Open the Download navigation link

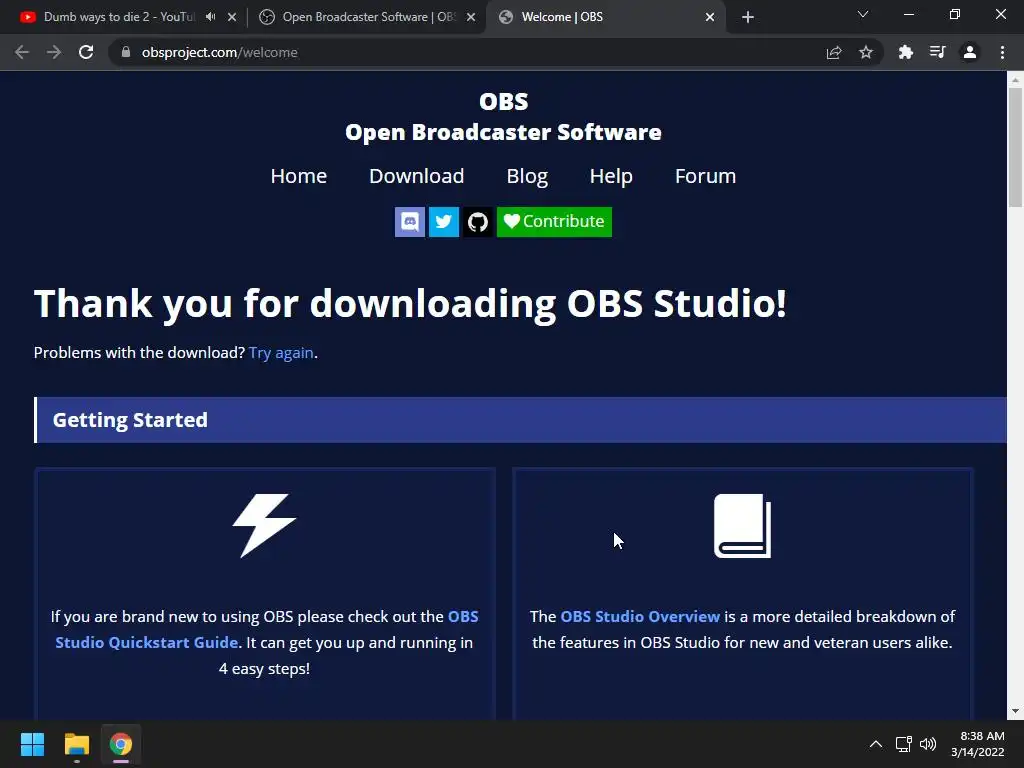pyautogui.click(x=417, y=176)
